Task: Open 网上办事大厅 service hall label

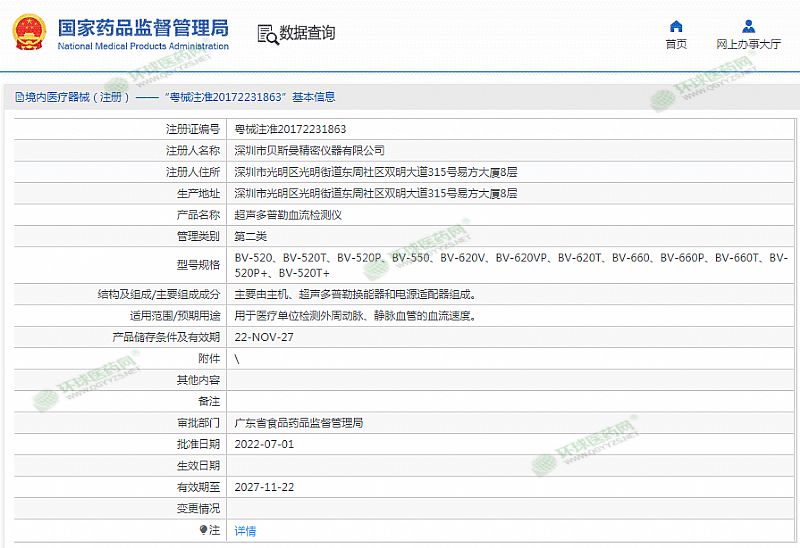Action: pyautogui.click(x=749, y=44)
